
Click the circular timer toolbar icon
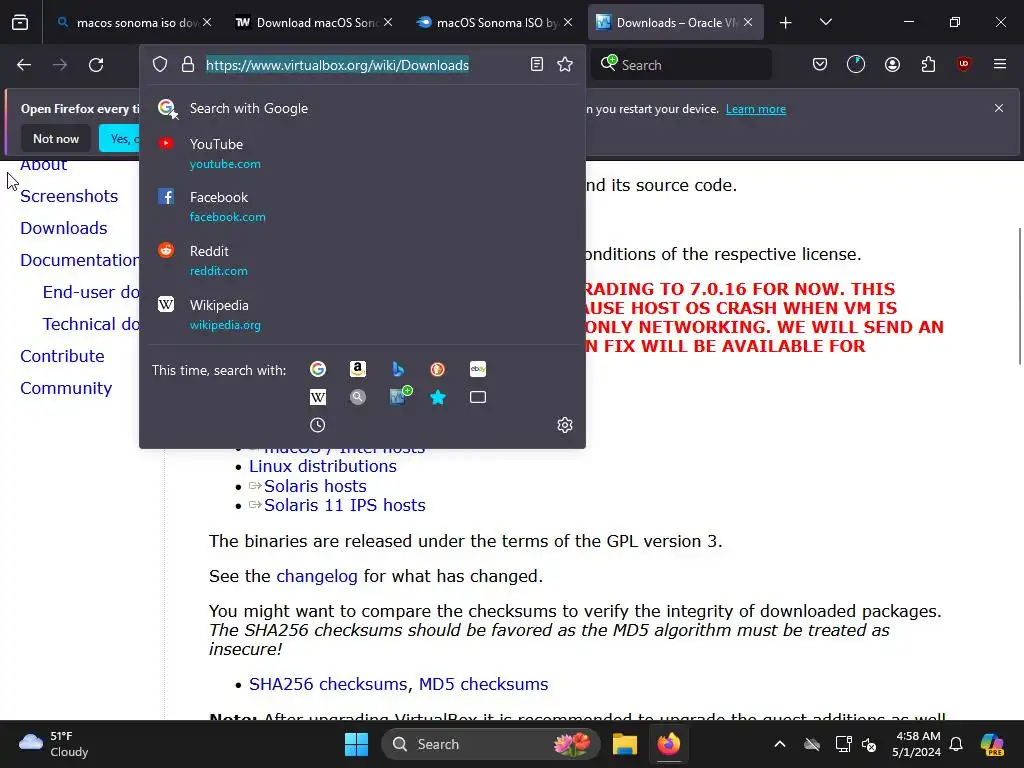pos(856,65)
